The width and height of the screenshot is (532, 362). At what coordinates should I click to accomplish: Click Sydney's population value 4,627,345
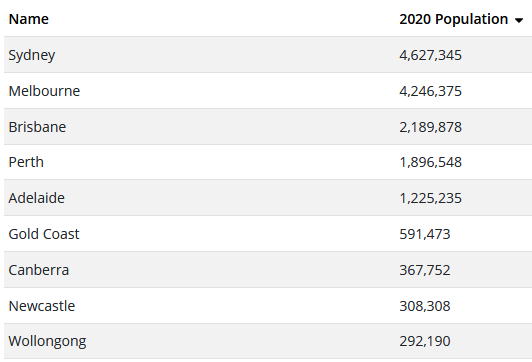click(x=431, y=55)
